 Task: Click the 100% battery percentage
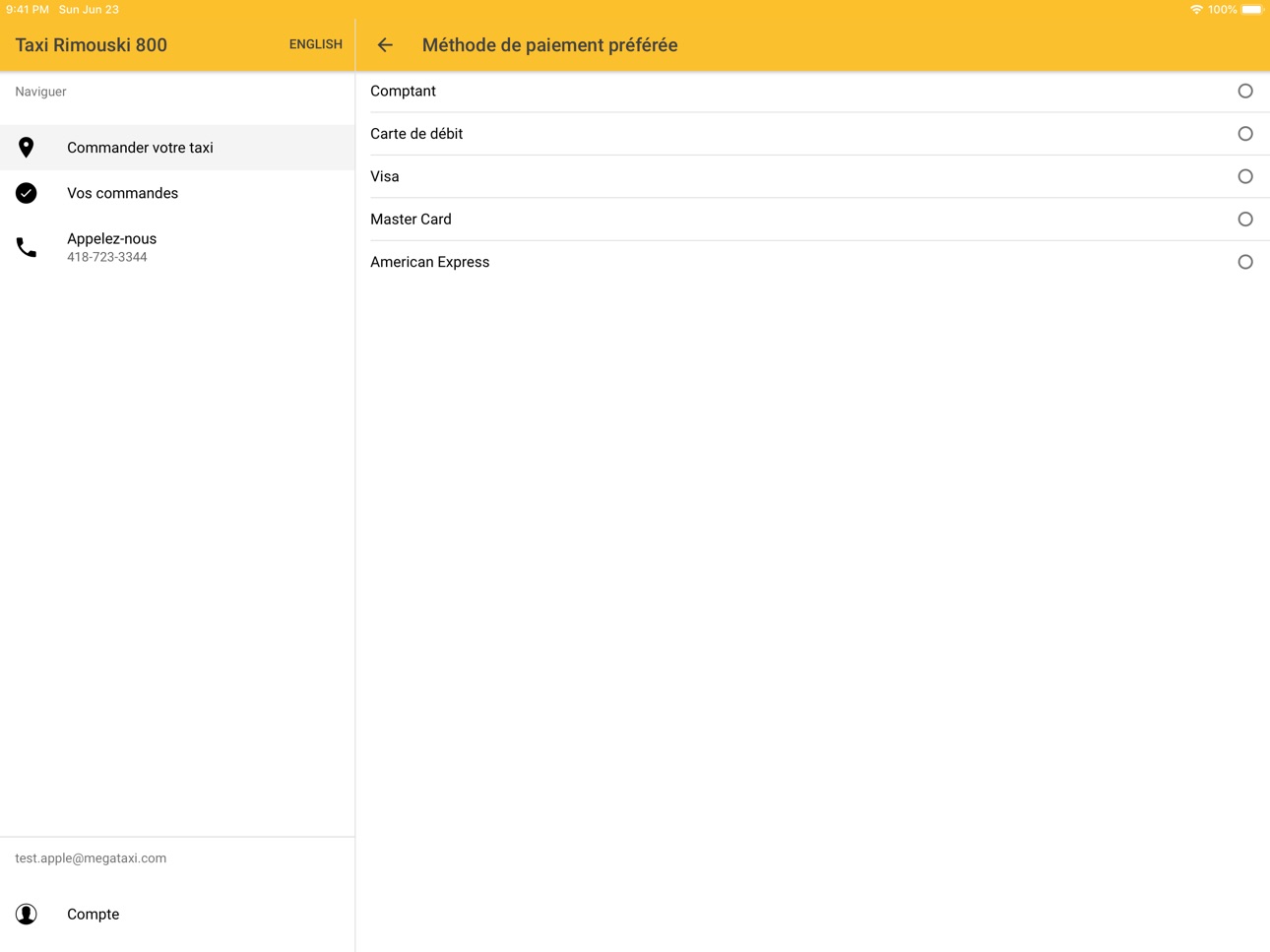click(x=1222, y=10)
